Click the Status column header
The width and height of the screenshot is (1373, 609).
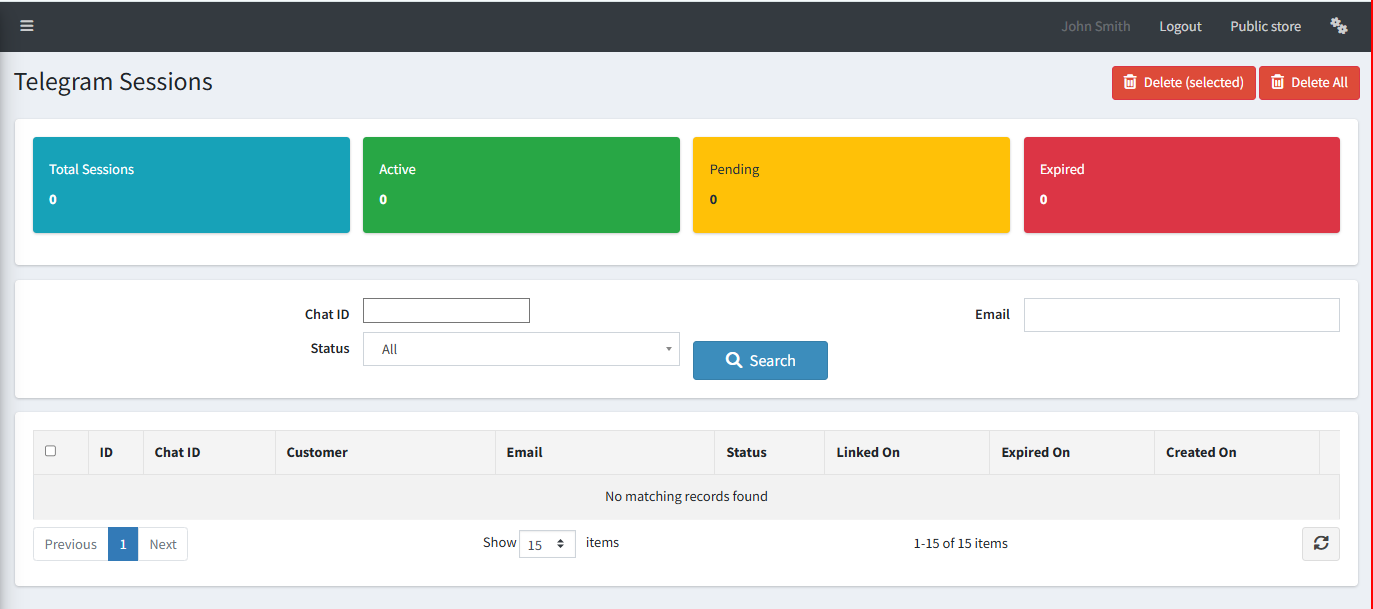point(769,452)
